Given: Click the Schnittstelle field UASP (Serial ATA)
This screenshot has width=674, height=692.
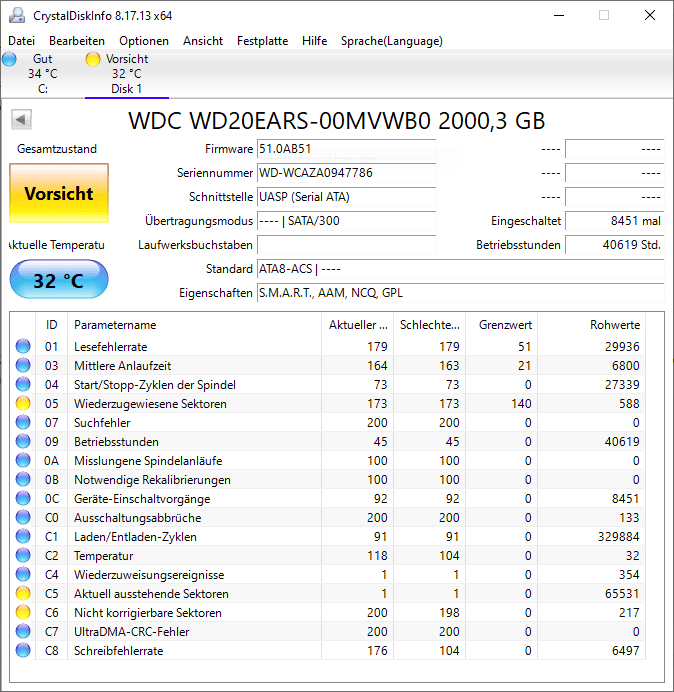Looking at the screenshot, I should click(346, 197).
